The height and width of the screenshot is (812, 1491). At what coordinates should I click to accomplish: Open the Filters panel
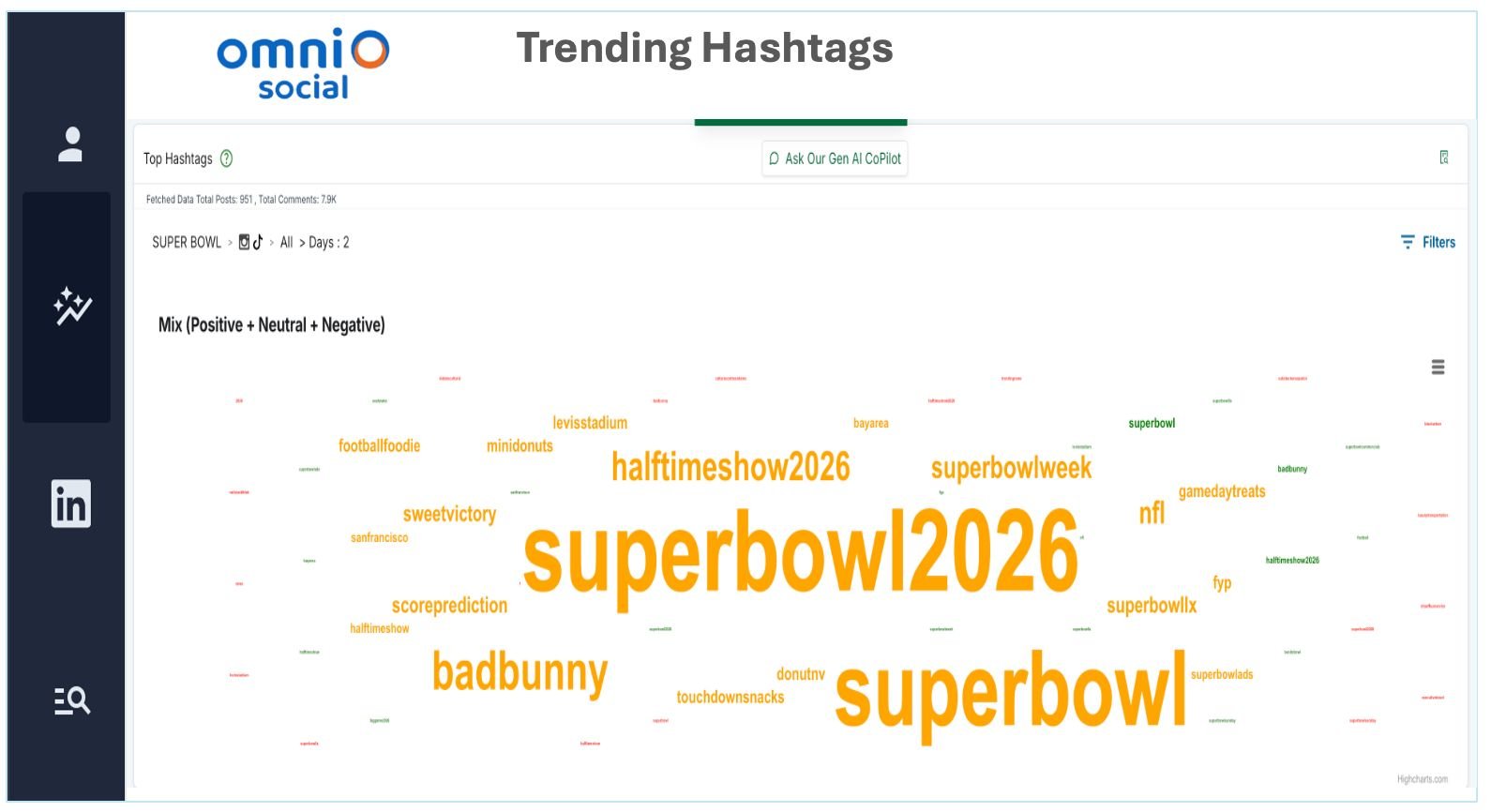pyautogui.click(x=1427, y=242)
